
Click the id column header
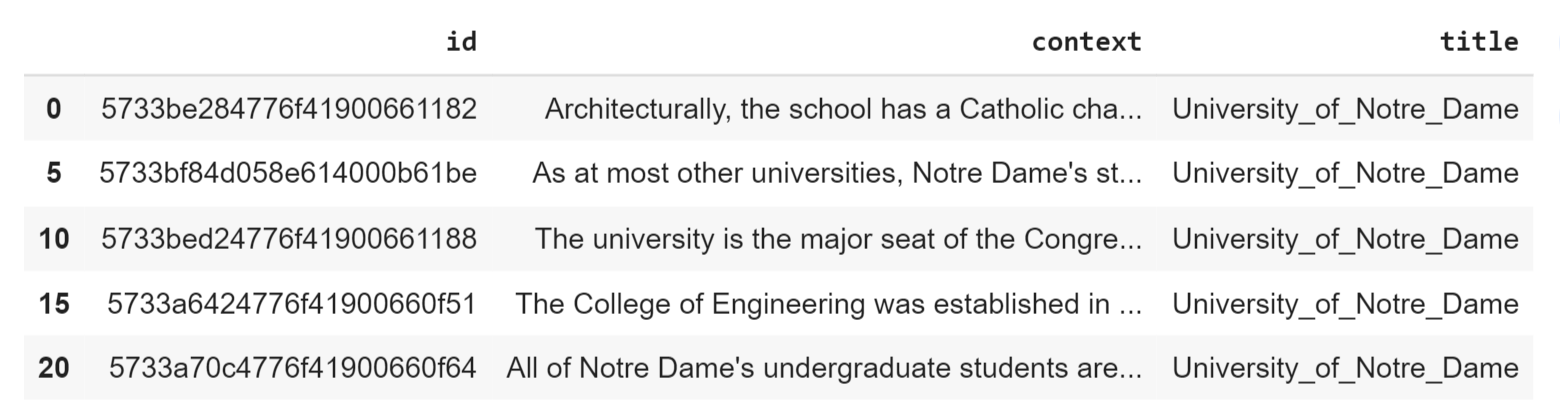pyautogui.click(x=461, y=41)
